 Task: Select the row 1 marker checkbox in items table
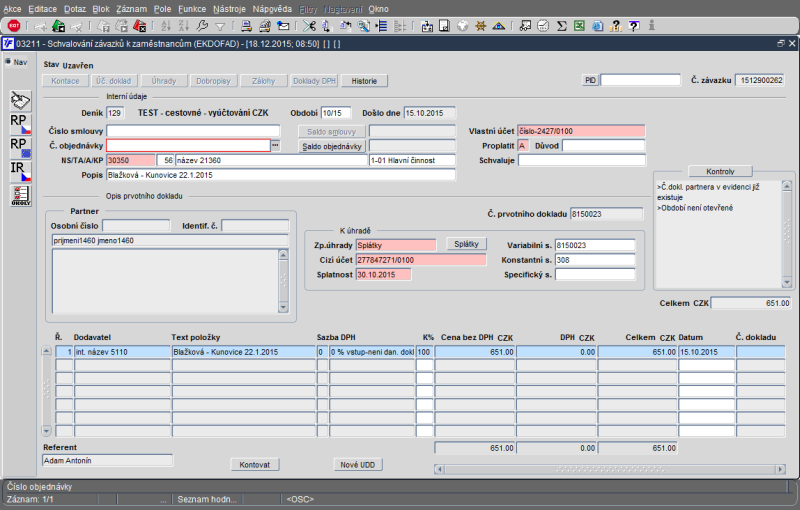click(64, 352)
